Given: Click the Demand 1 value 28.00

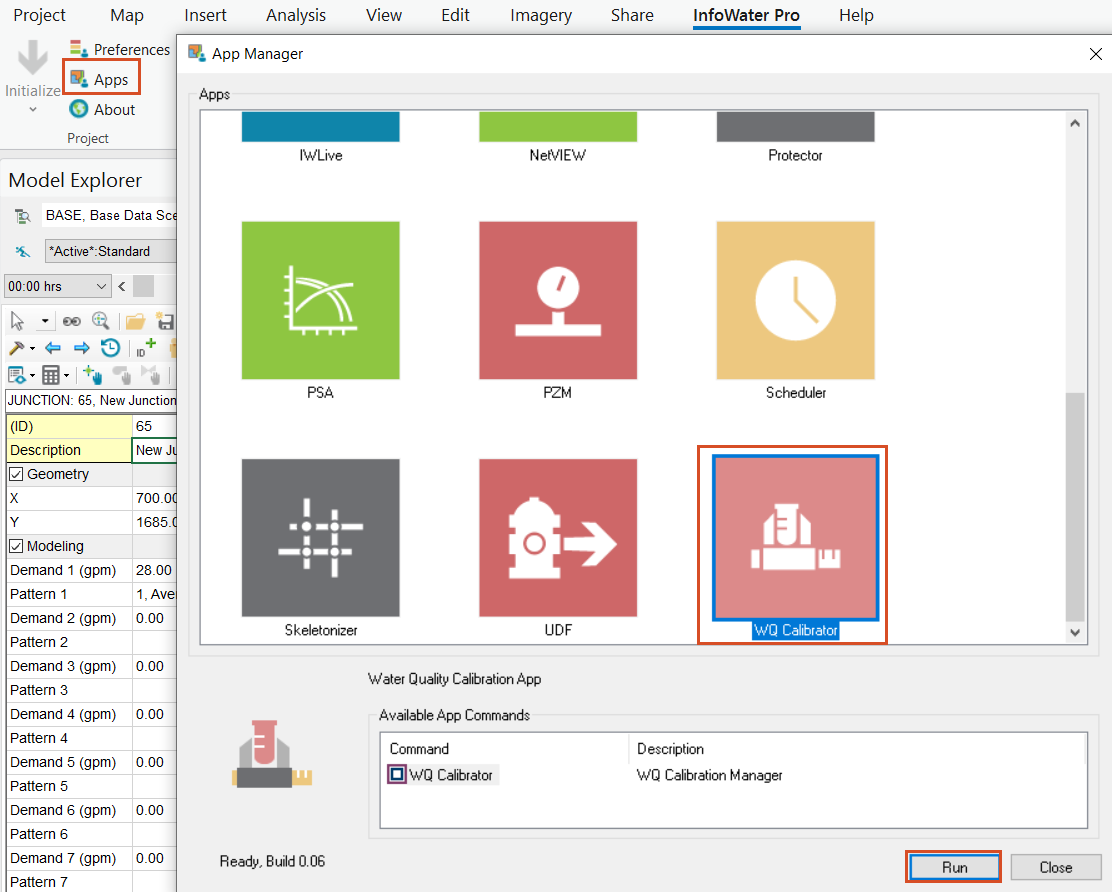Looking at the screenshot, I should [x=154, y=570].
